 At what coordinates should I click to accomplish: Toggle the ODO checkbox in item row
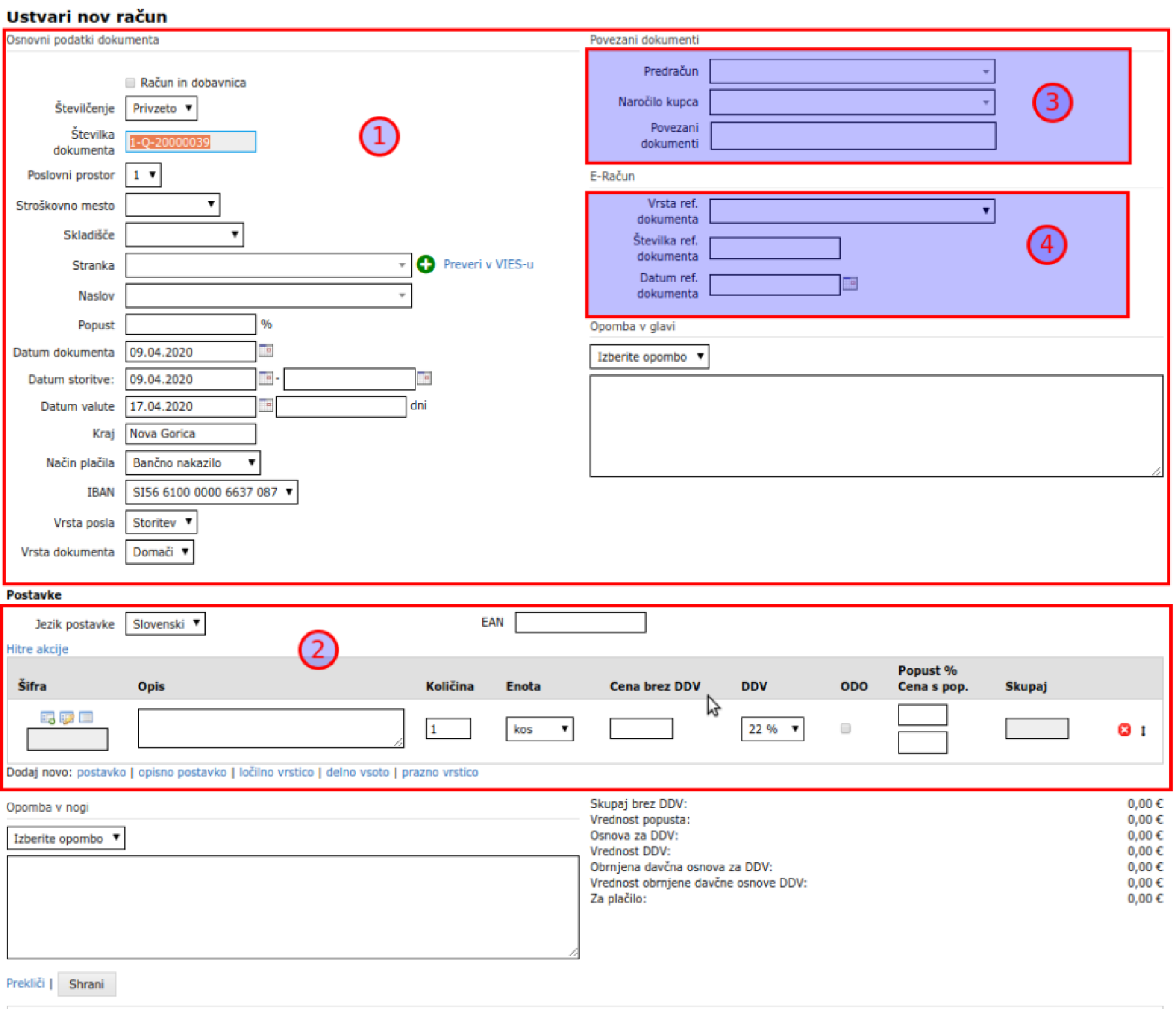pos(845,728)
